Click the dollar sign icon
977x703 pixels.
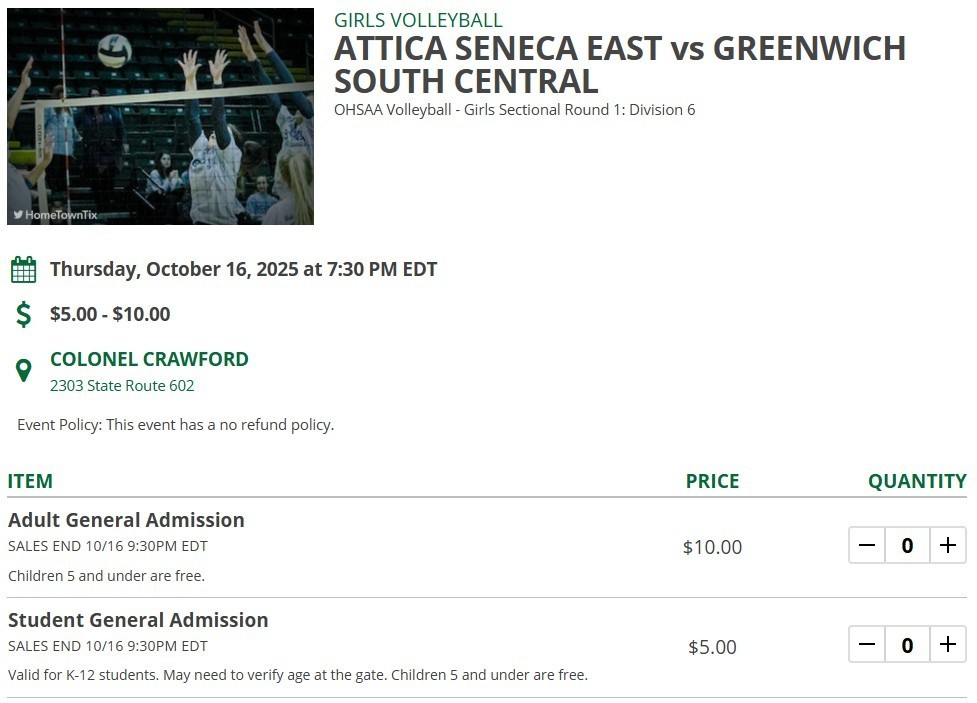24,314
